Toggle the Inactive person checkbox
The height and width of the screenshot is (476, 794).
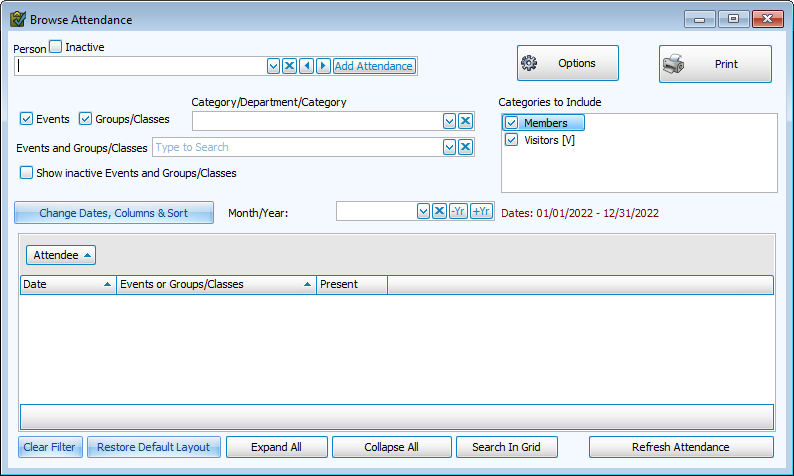(x=56, y=47)
